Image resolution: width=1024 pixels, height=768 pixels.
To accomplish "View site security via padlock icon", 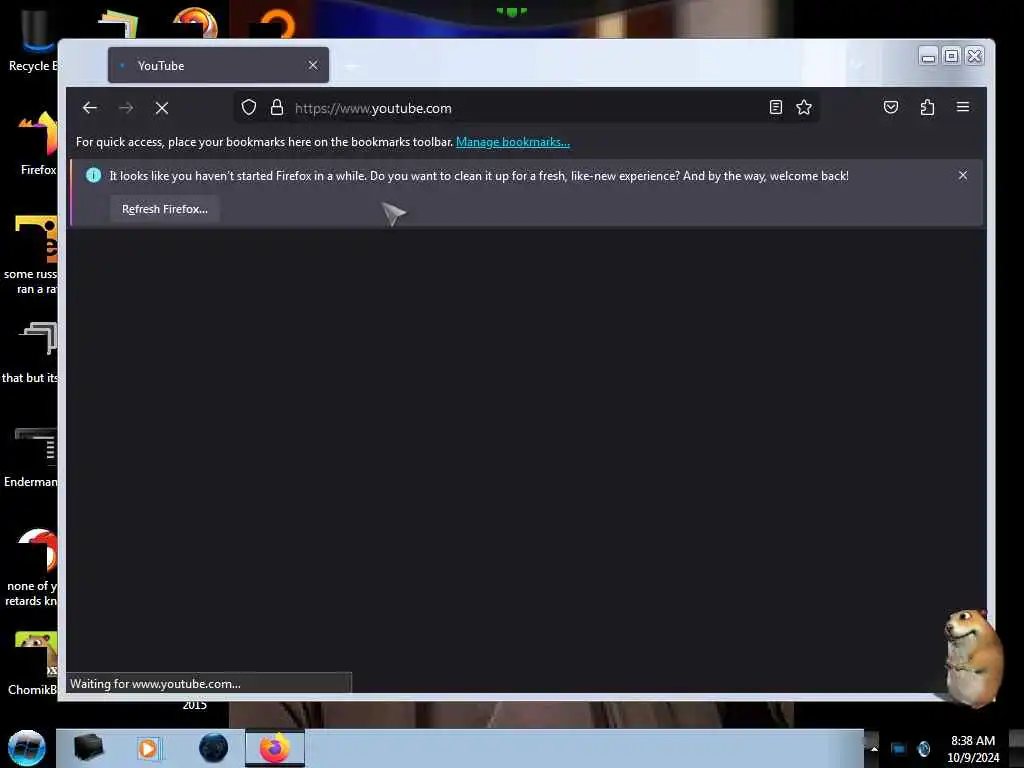I will tap(277, 107).
